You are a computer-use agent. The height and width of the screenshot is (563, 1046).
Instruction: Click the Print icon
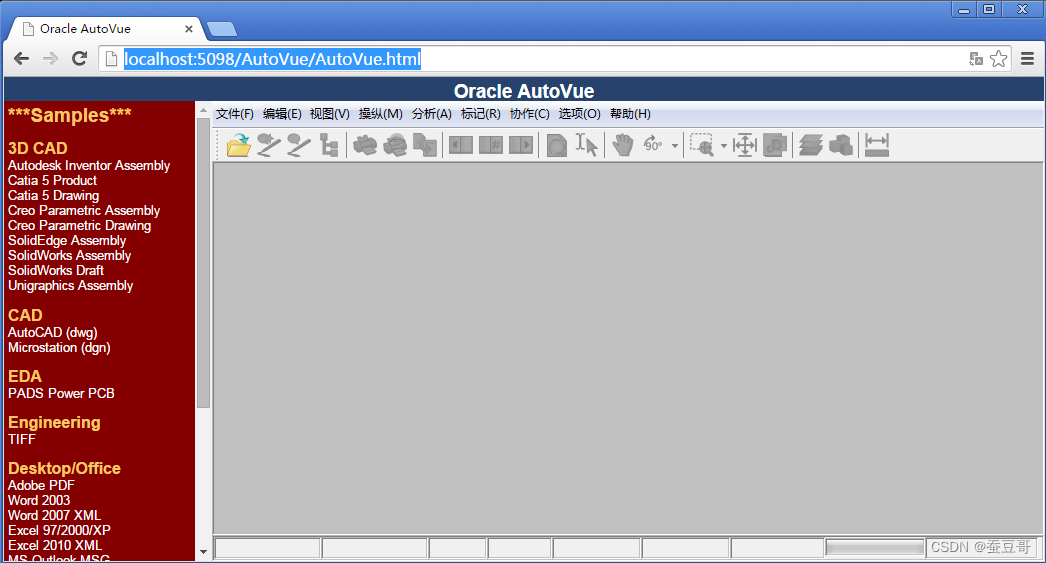tap(365, 145)
